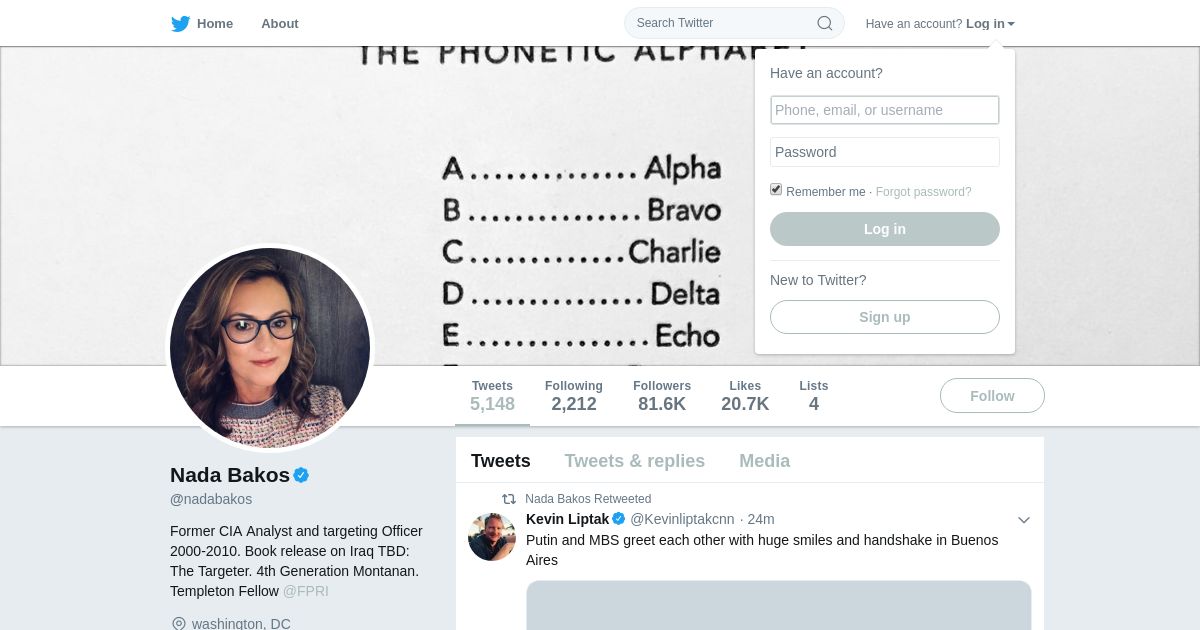Click the Twitter bird logo
Image resolution: width=1200 pixels, height=630 pixels.
click(x=180, y=24)
